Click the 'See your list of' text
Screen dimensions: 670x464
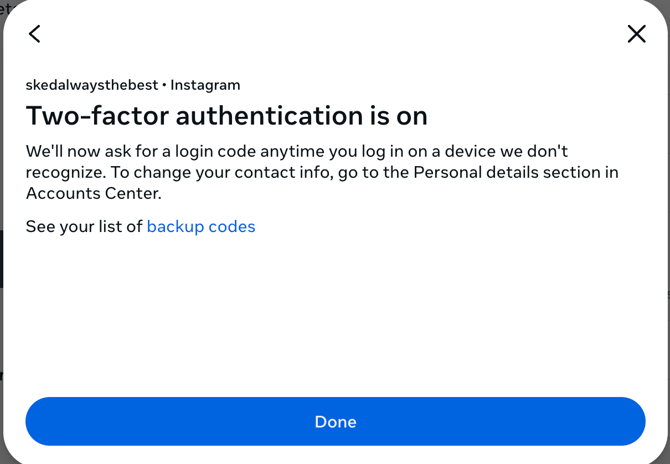[84, 226]
